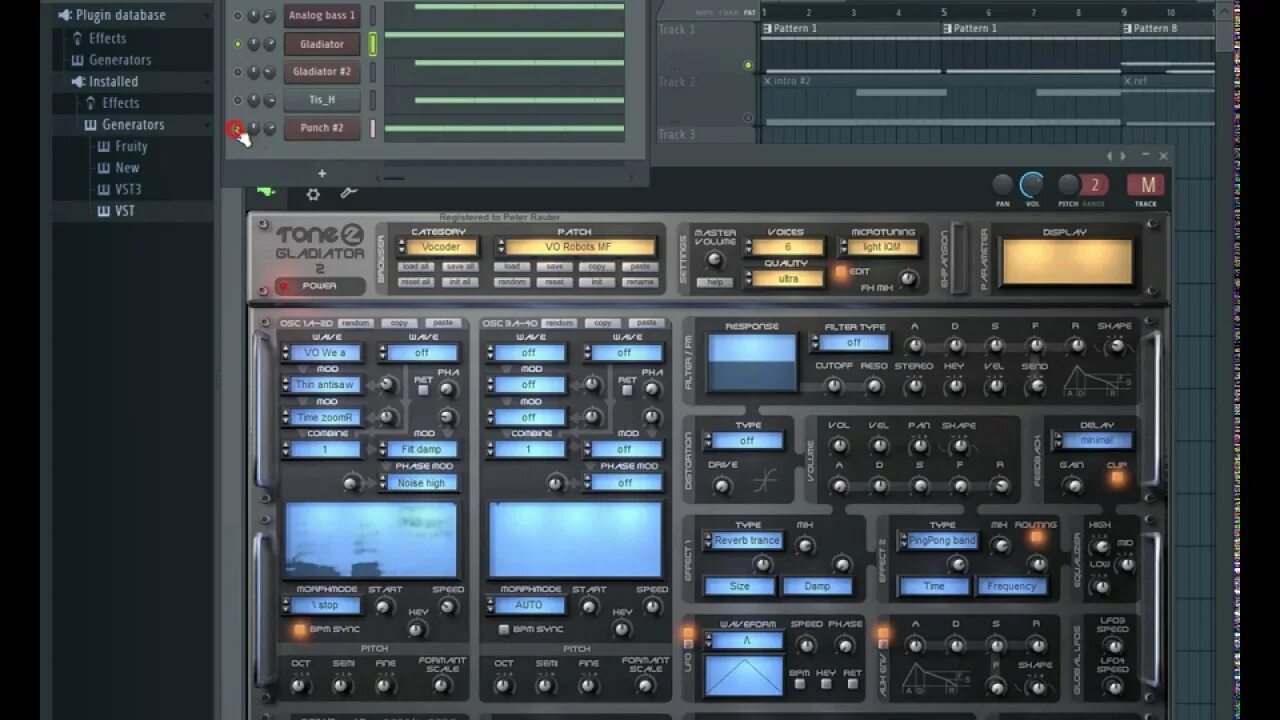
Task: Select the VST3 folder in browser
Action: [x=127, y=189]
